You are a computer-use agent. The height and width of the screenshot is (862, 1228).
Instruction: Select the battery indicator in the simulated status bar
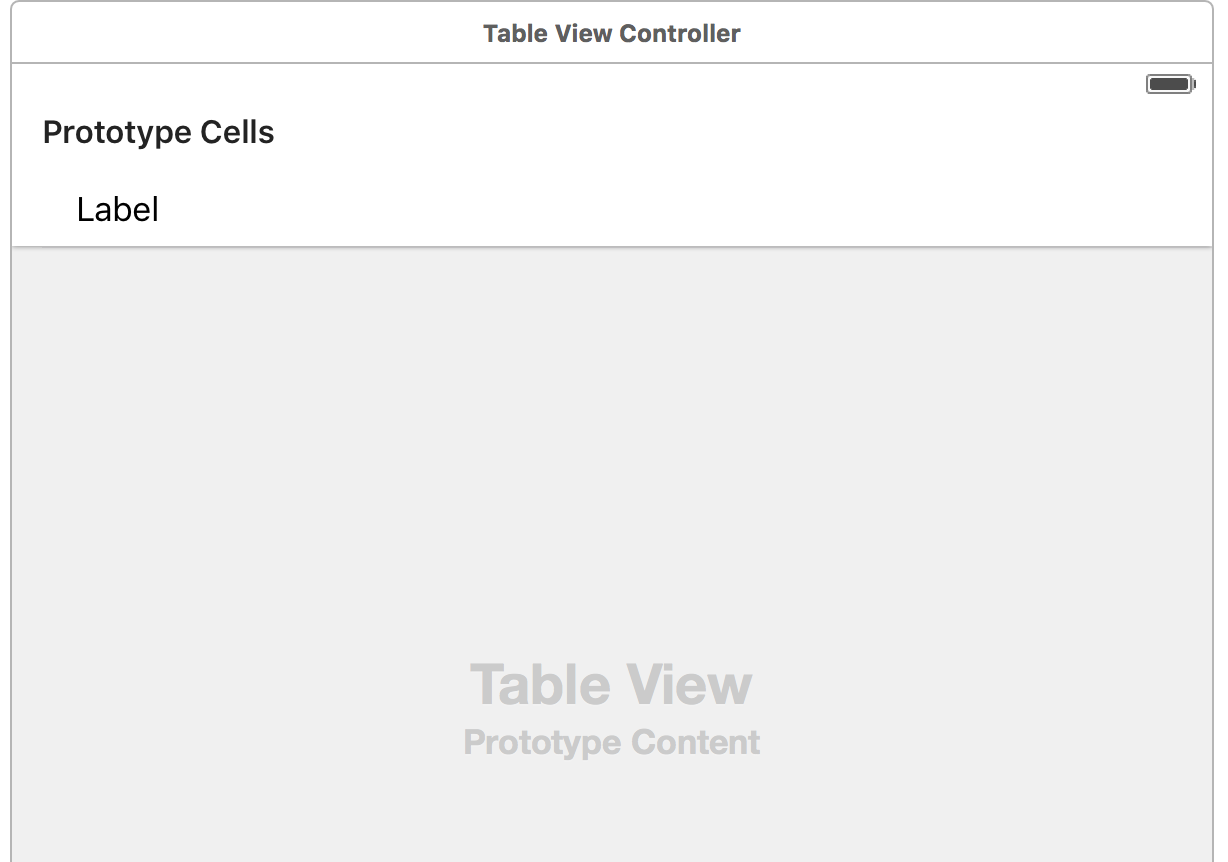(x=1168, y=83)
